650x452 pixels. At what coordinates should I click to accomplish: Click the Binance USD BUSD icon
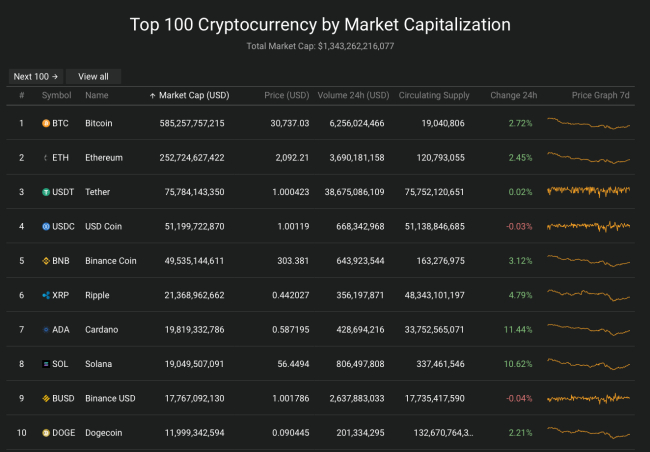coord(46,398)
